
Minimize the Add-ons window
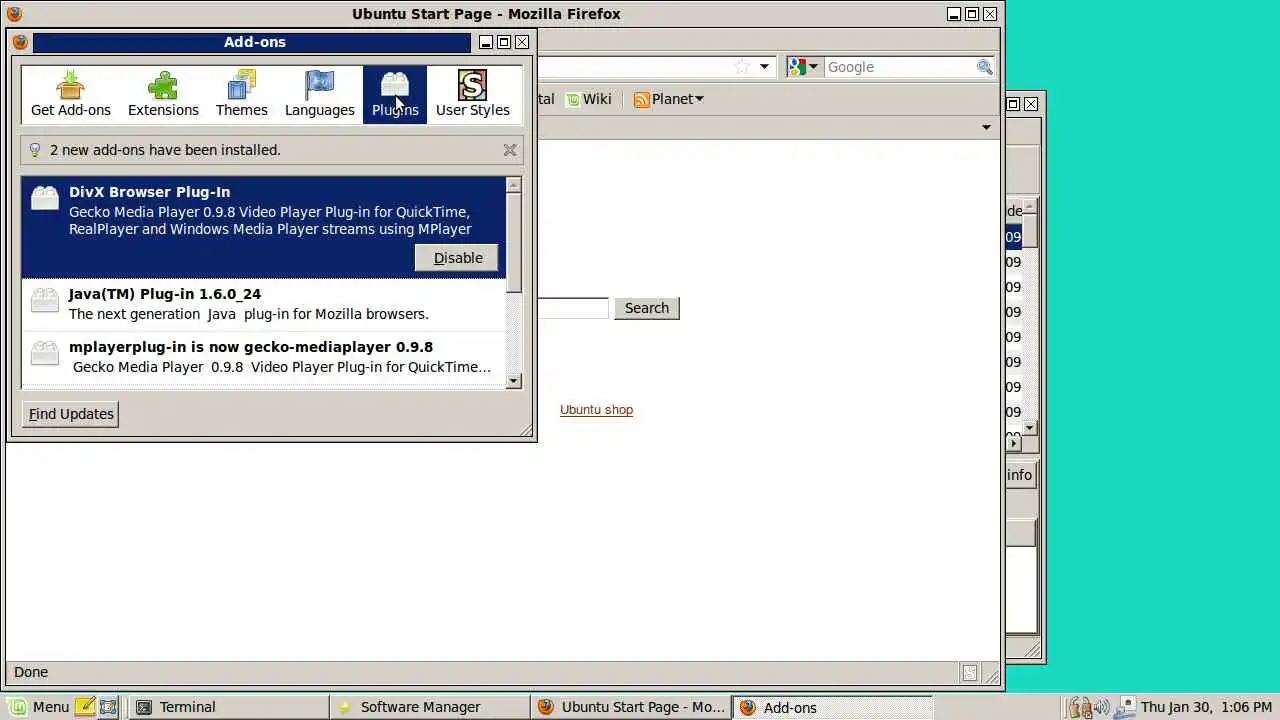(486, 42)
